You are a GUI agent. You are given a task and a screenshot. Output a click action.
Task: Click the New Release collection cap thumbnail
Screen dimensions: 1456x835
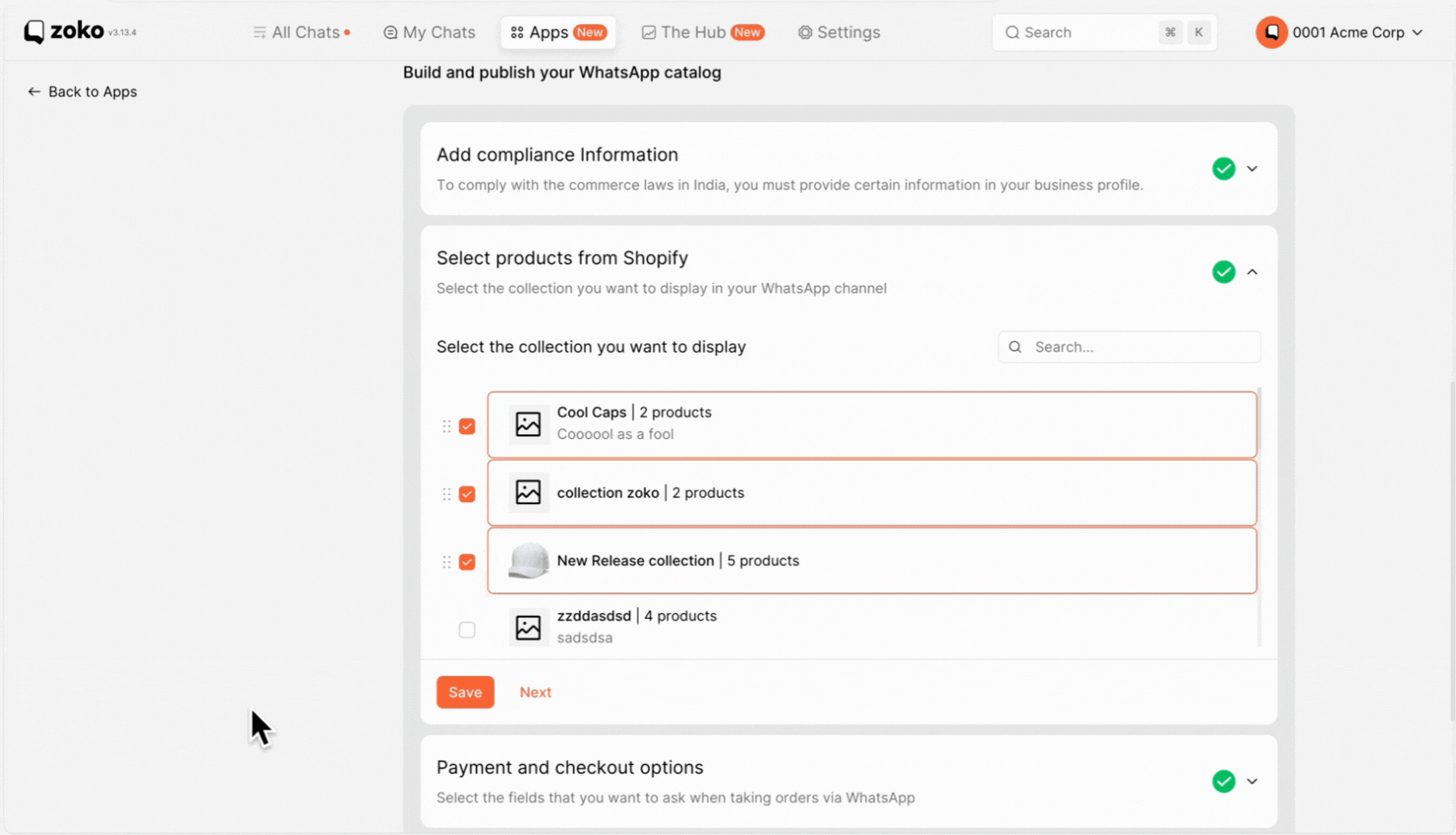(528, 560)
